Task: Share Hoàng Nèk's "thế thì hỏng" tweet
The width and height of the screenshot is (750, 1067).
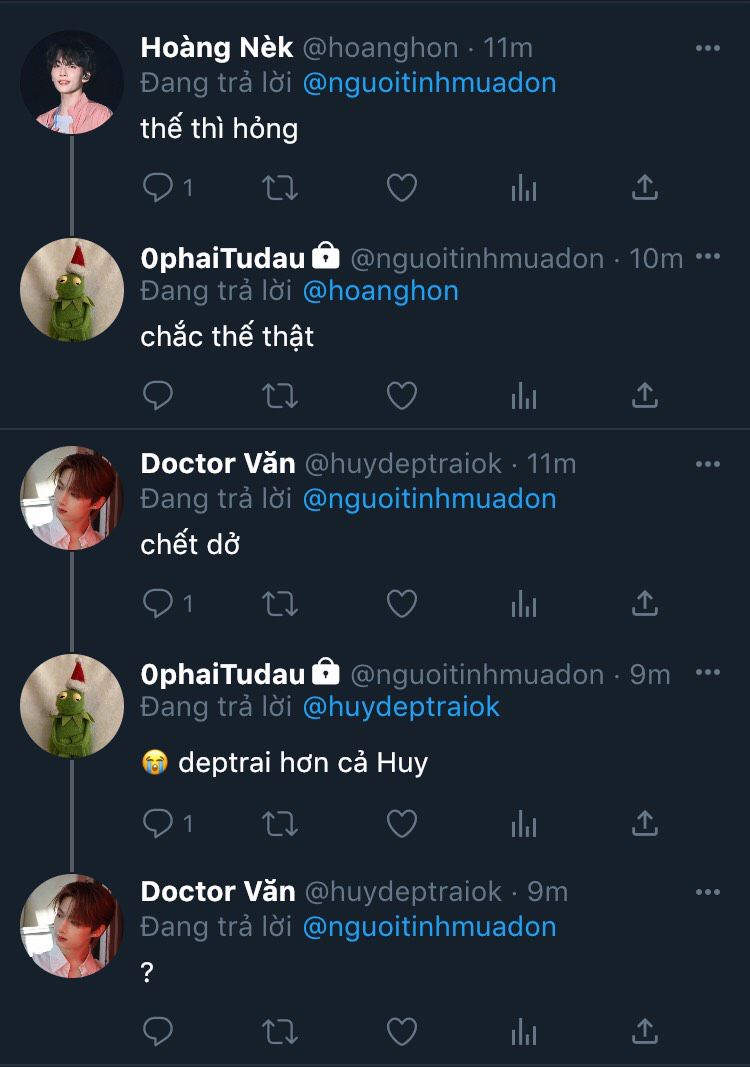Action: click(645, 188)
